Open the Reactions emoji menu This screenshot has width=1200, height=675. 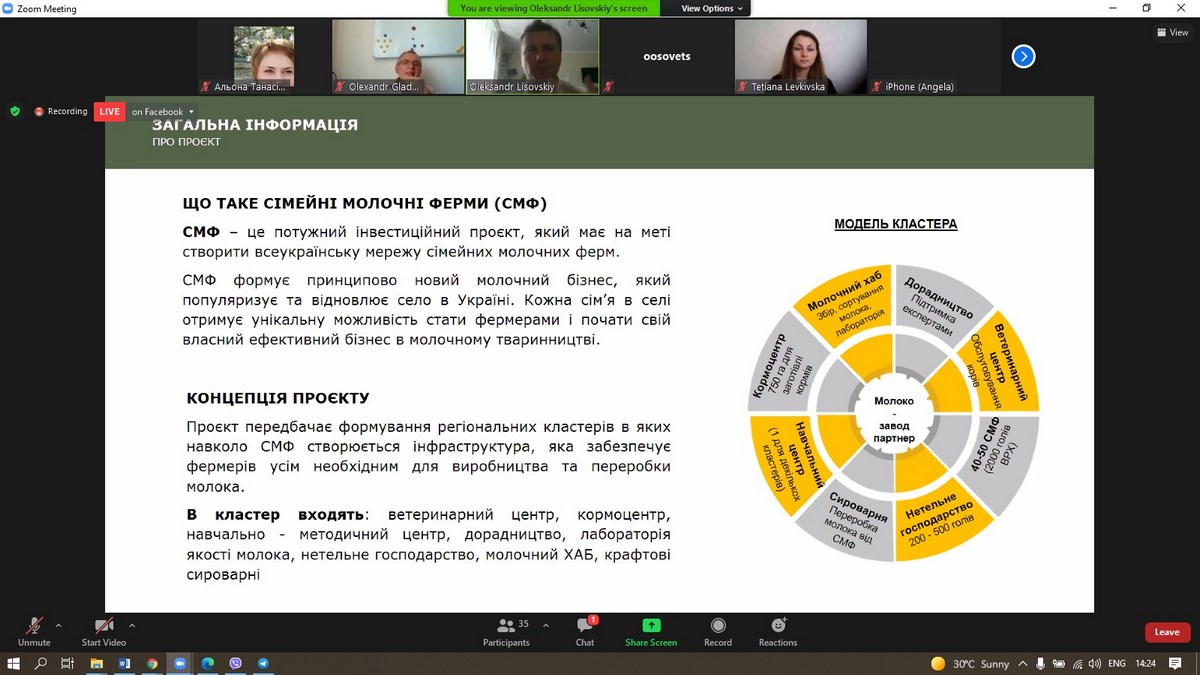(778, 626)
